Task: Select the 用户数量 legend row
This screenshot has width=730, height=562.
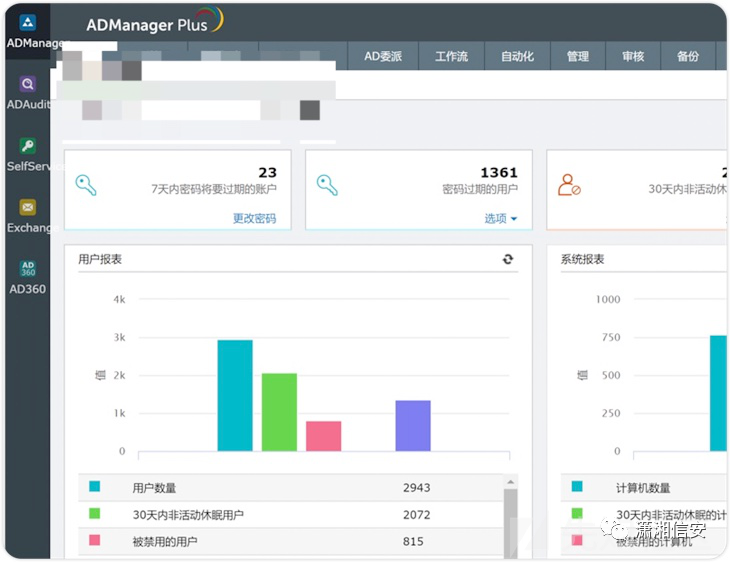Action: coord(291,488)
